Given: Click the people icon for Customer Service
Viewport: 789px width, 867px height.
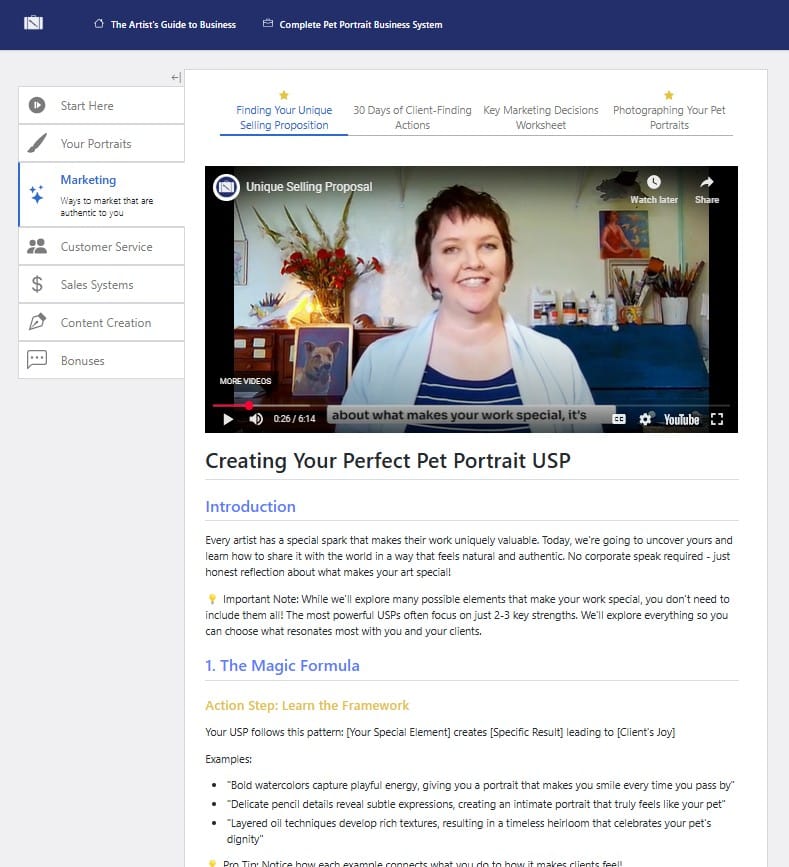Looking at the screenshot, I should [37, 246].
